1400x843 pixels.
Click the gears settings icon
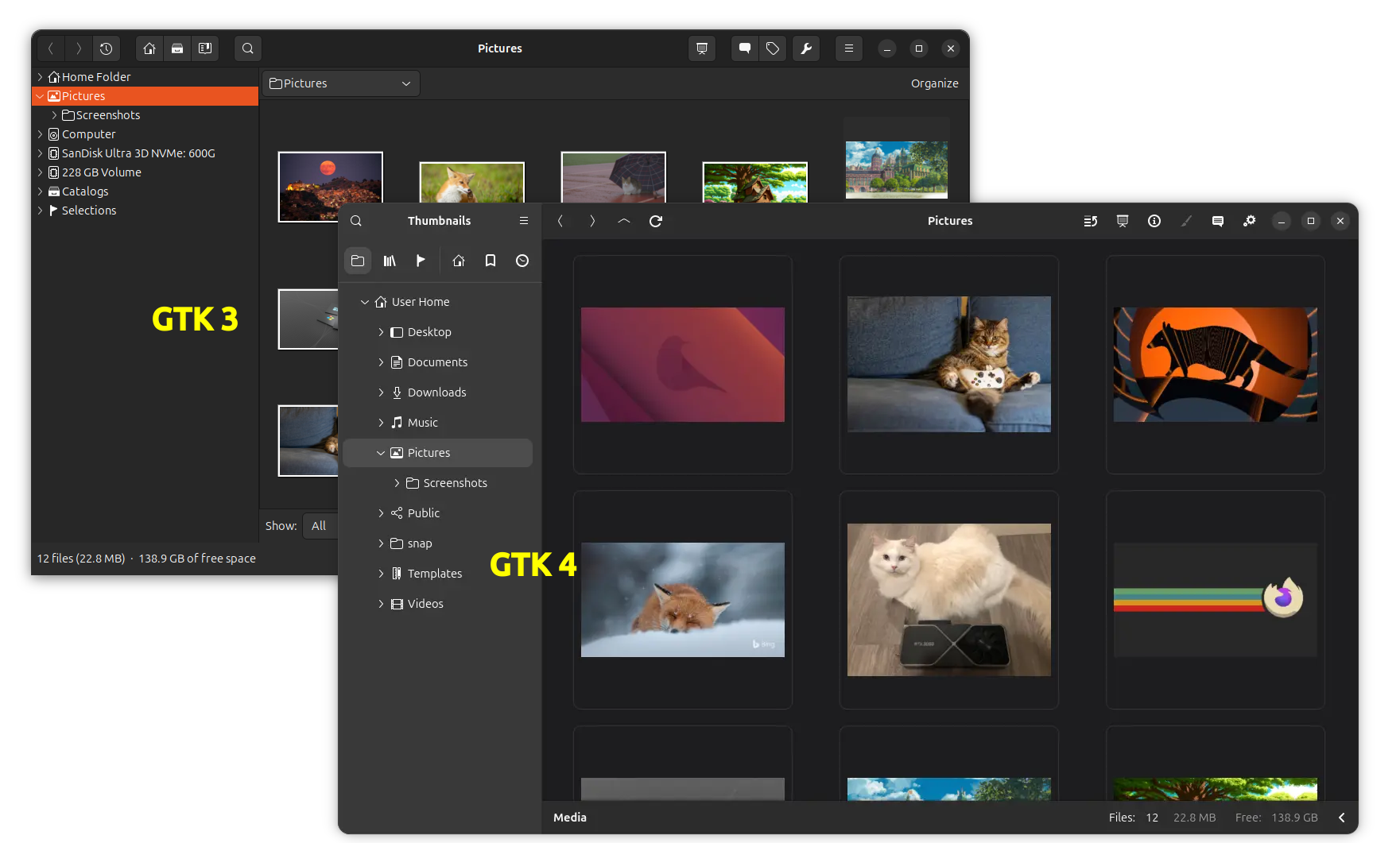click(1250, 221)
